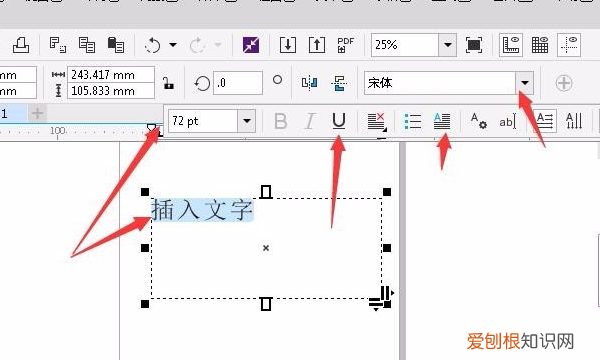Click the purple search content icon

coord(251,45)
